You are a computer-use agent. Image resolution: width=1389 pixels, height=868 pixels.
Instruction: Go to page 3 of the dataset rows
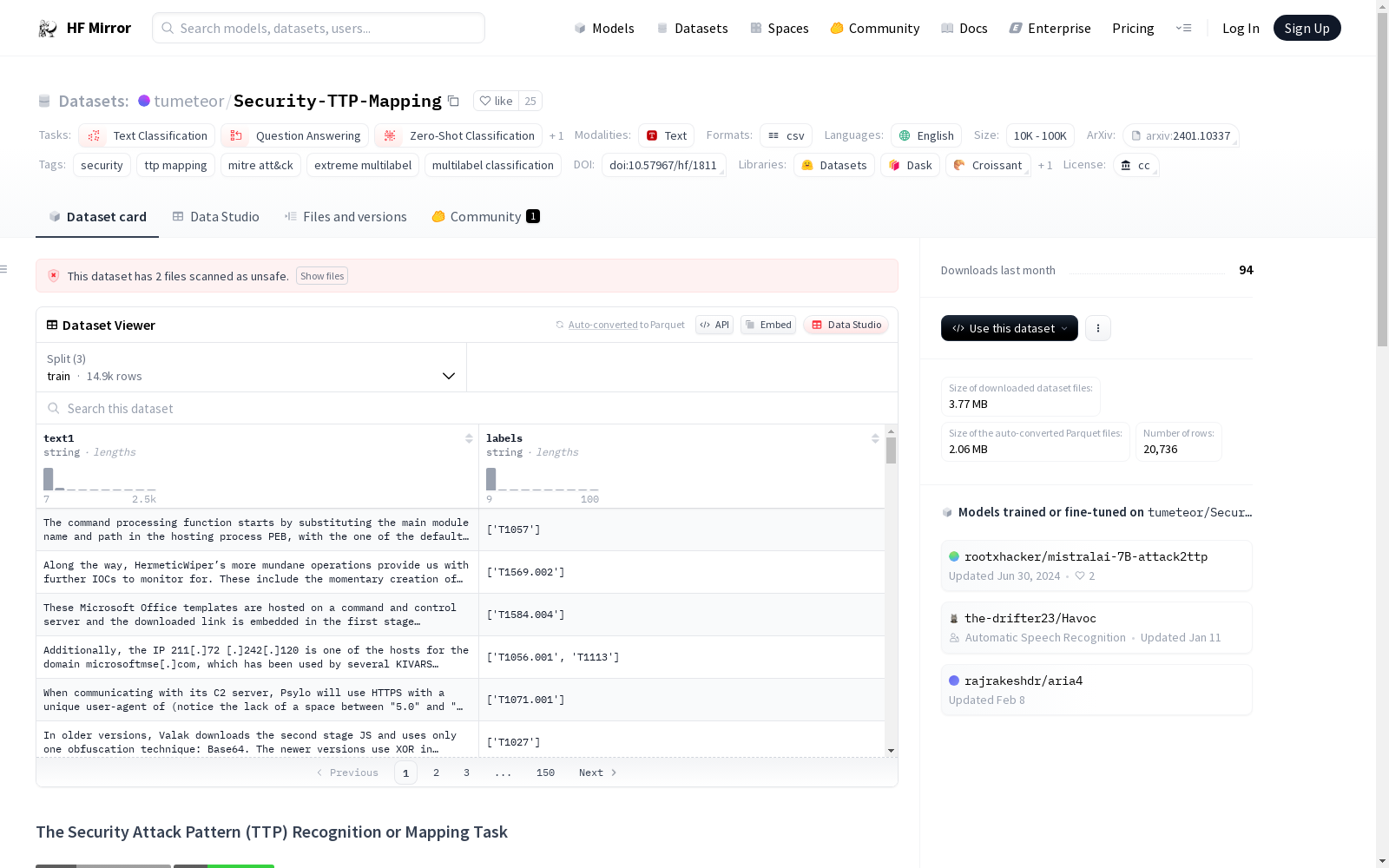(x=466, y=773)
